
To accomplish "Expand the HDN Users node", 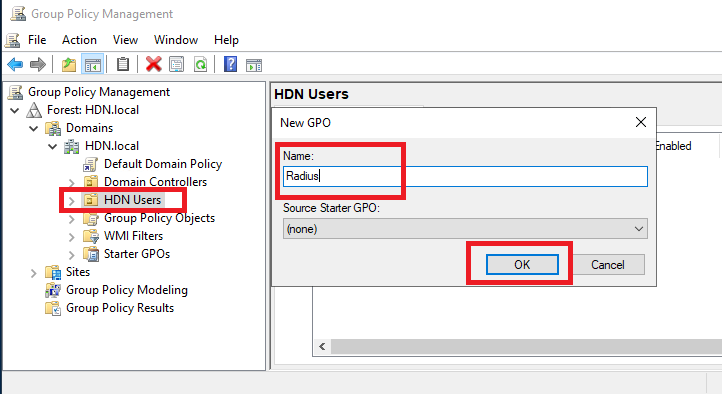I will pyautogui.click(x=71, y=201).
